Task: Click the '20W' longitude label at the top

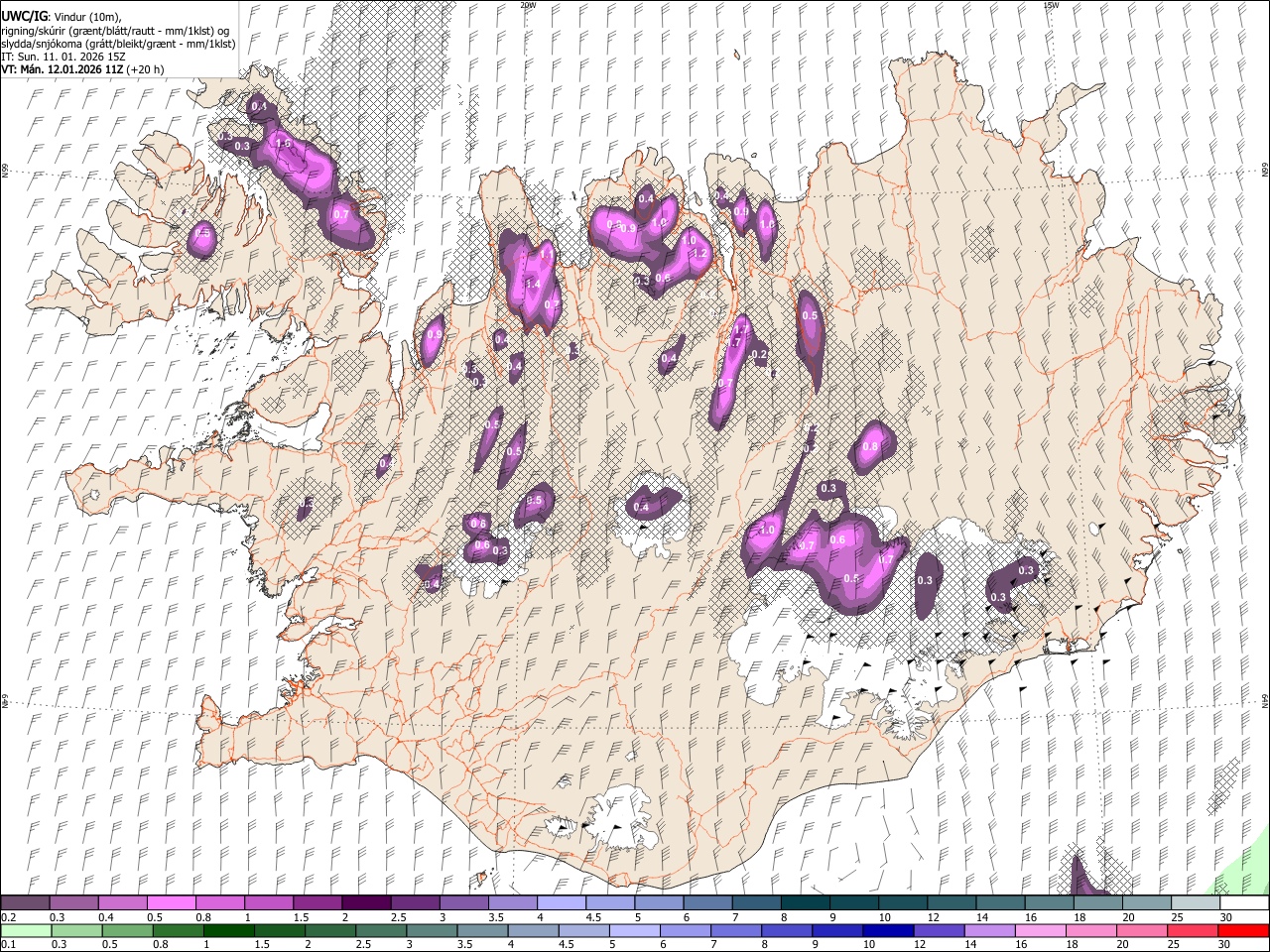Action: coord(528,5)
